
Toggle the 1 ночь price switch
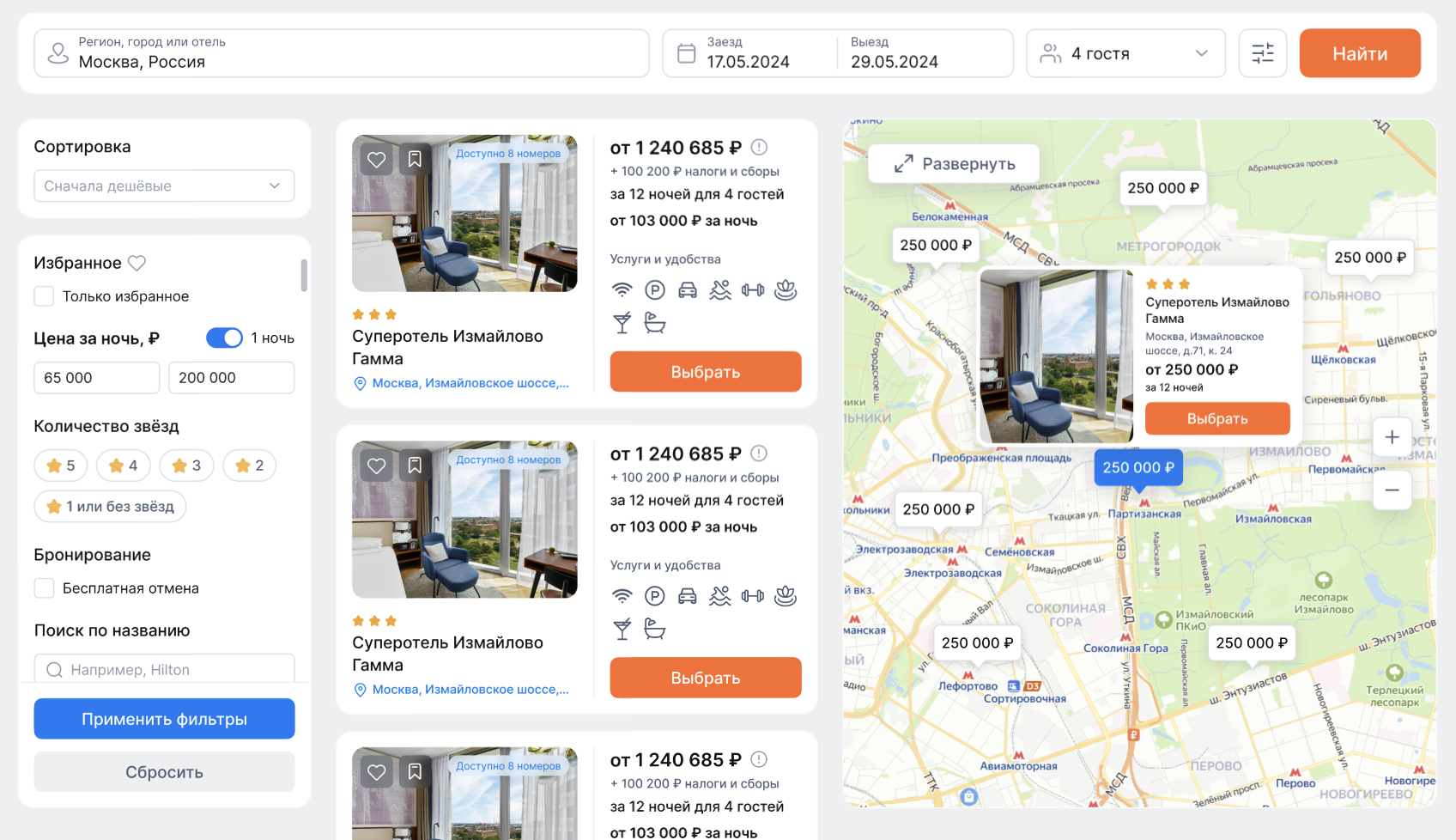click(x=225, y=338)
